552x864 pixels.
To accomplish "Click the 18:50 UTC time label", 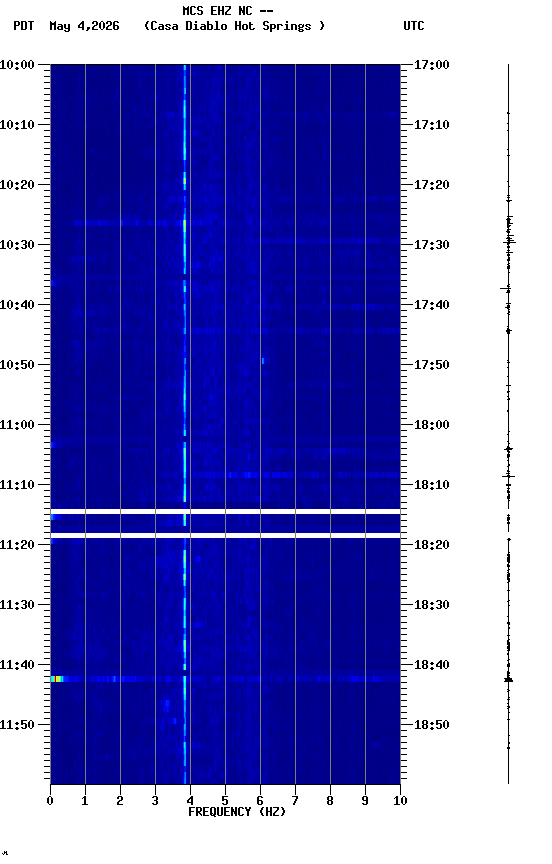I will coord(432,725).
